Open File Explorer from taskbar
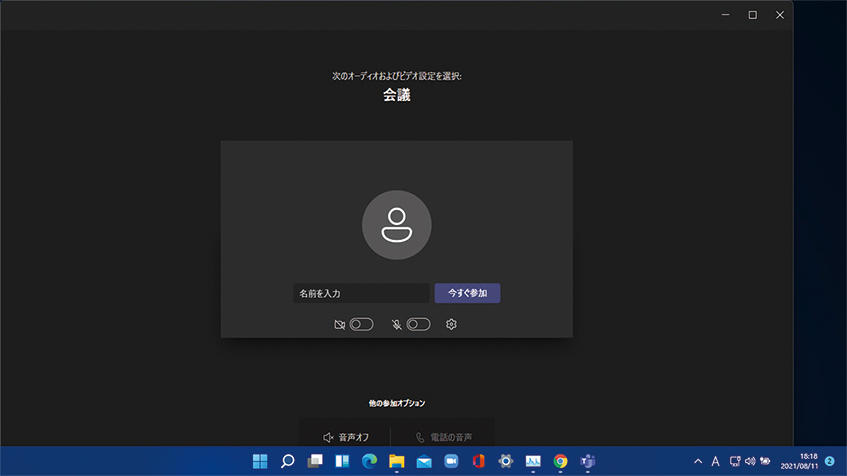The width and height of the screenshot is (847, 476). (396, 461)
